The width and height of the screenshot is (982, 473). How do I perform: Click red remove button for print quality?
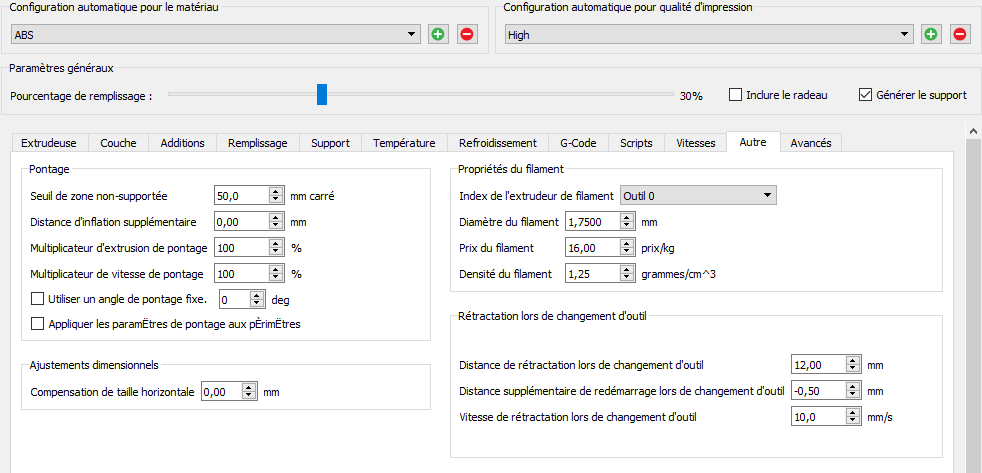[x=959, y=34]
